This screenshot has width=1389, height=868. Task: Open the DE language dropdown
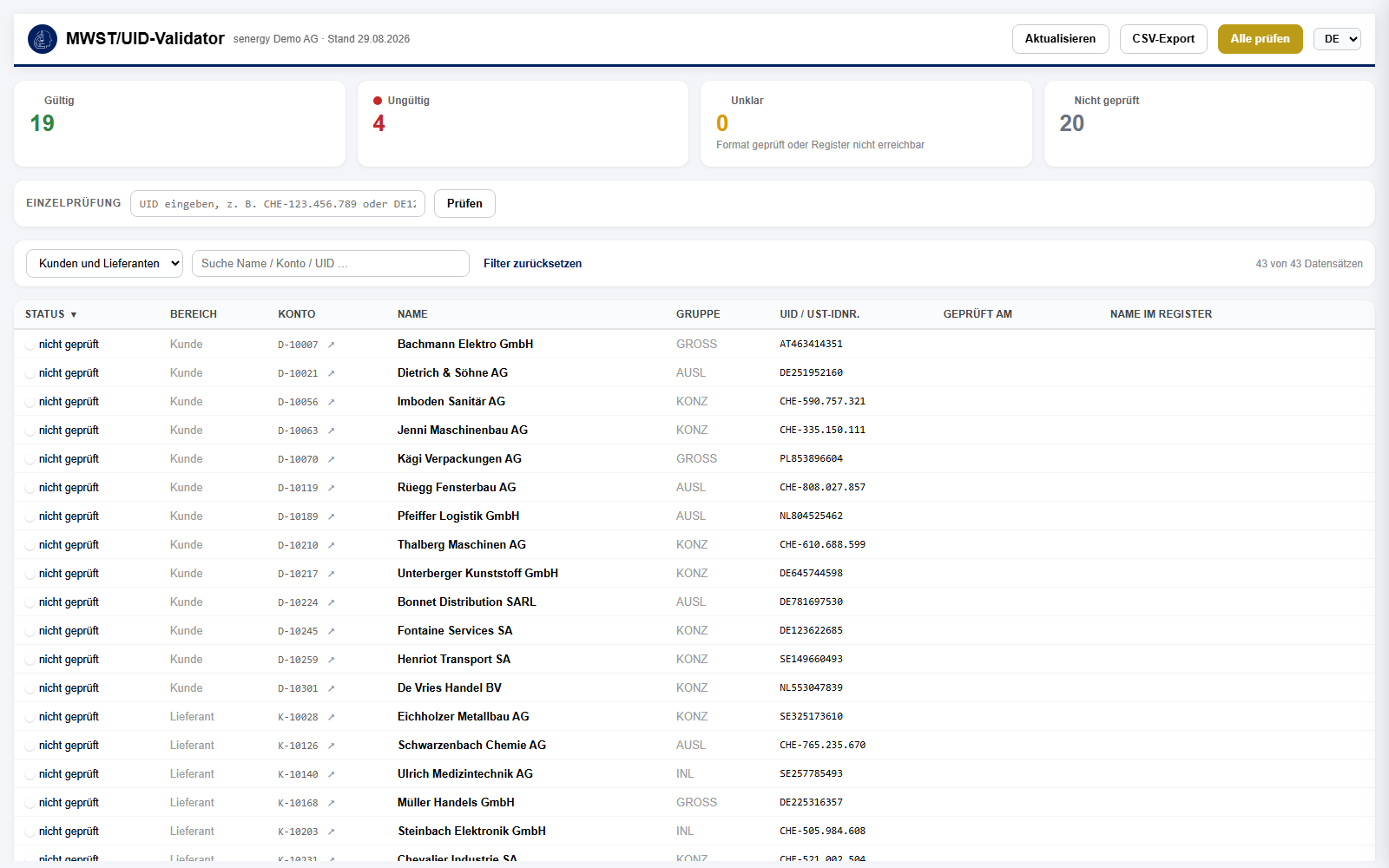click(1337, 39)
